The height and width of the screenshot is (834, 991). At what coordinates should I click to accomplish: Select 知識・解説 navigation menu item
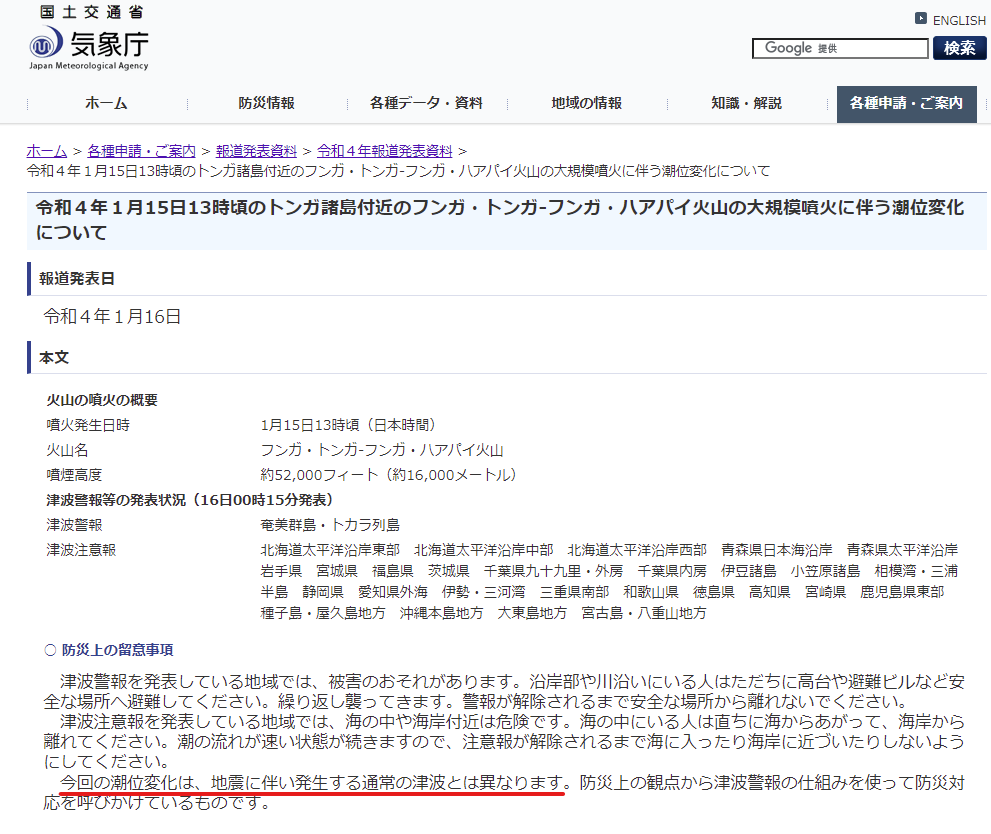(x=746, y=103)
